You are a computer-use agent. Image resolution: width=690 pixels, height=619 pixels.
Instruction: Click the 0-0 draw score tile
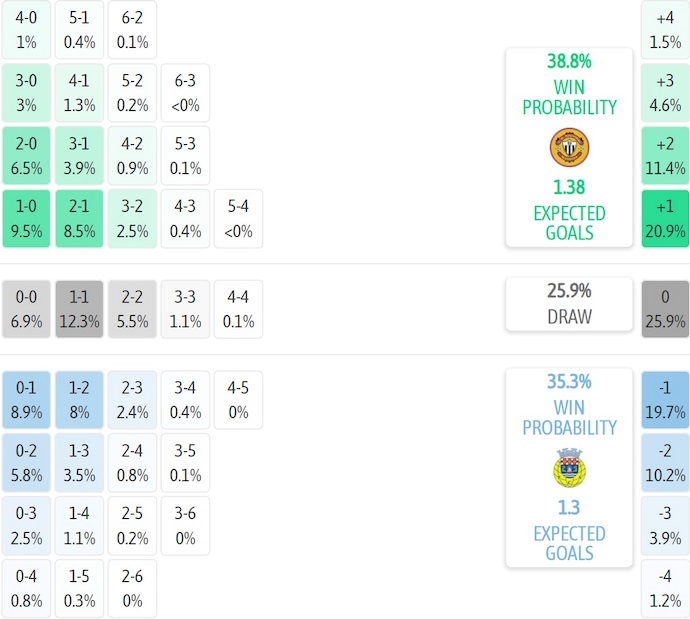point(26,309)
